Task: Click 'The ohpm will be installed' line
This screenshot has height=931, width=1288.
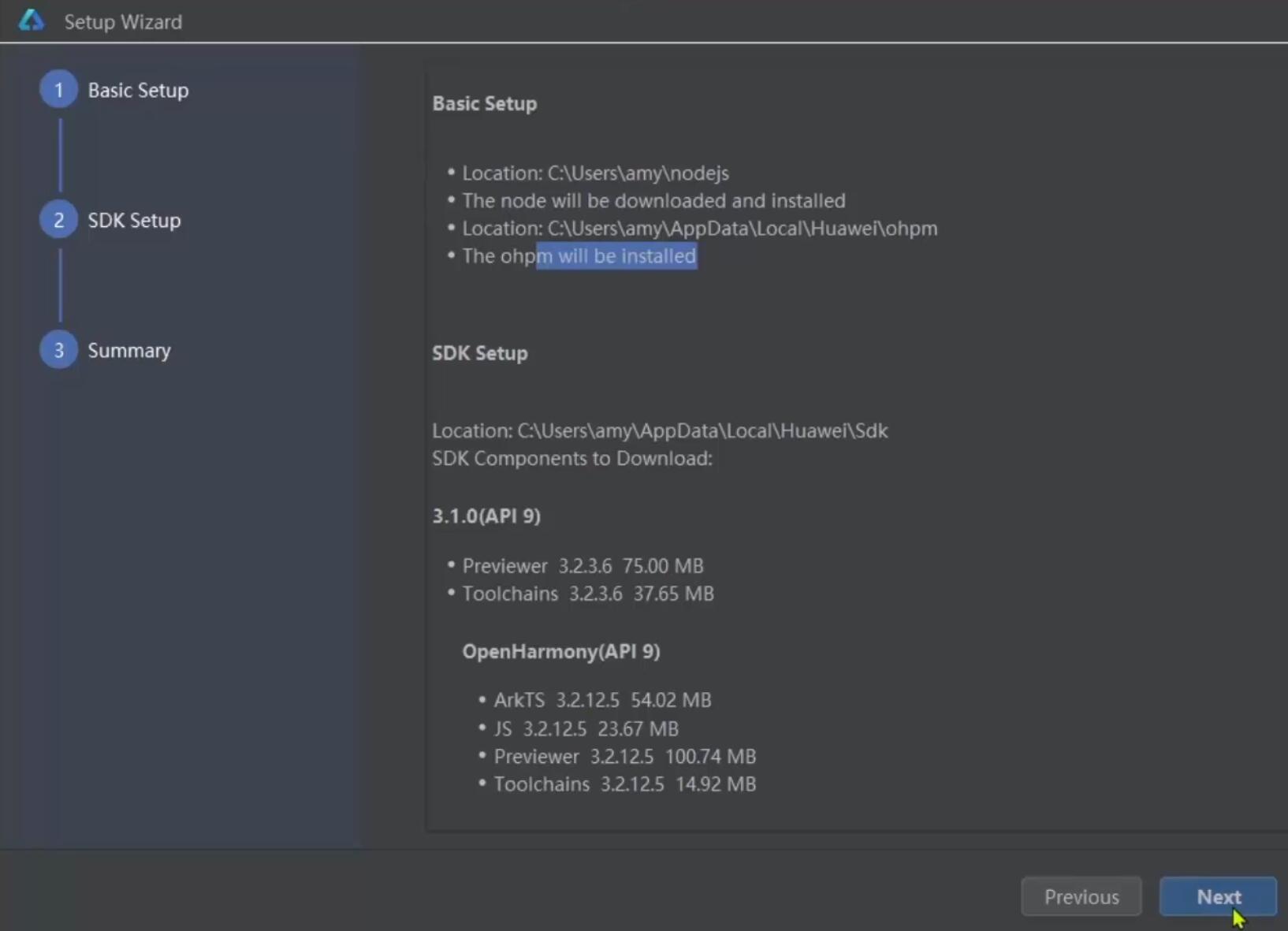Action: coord(579,255)
